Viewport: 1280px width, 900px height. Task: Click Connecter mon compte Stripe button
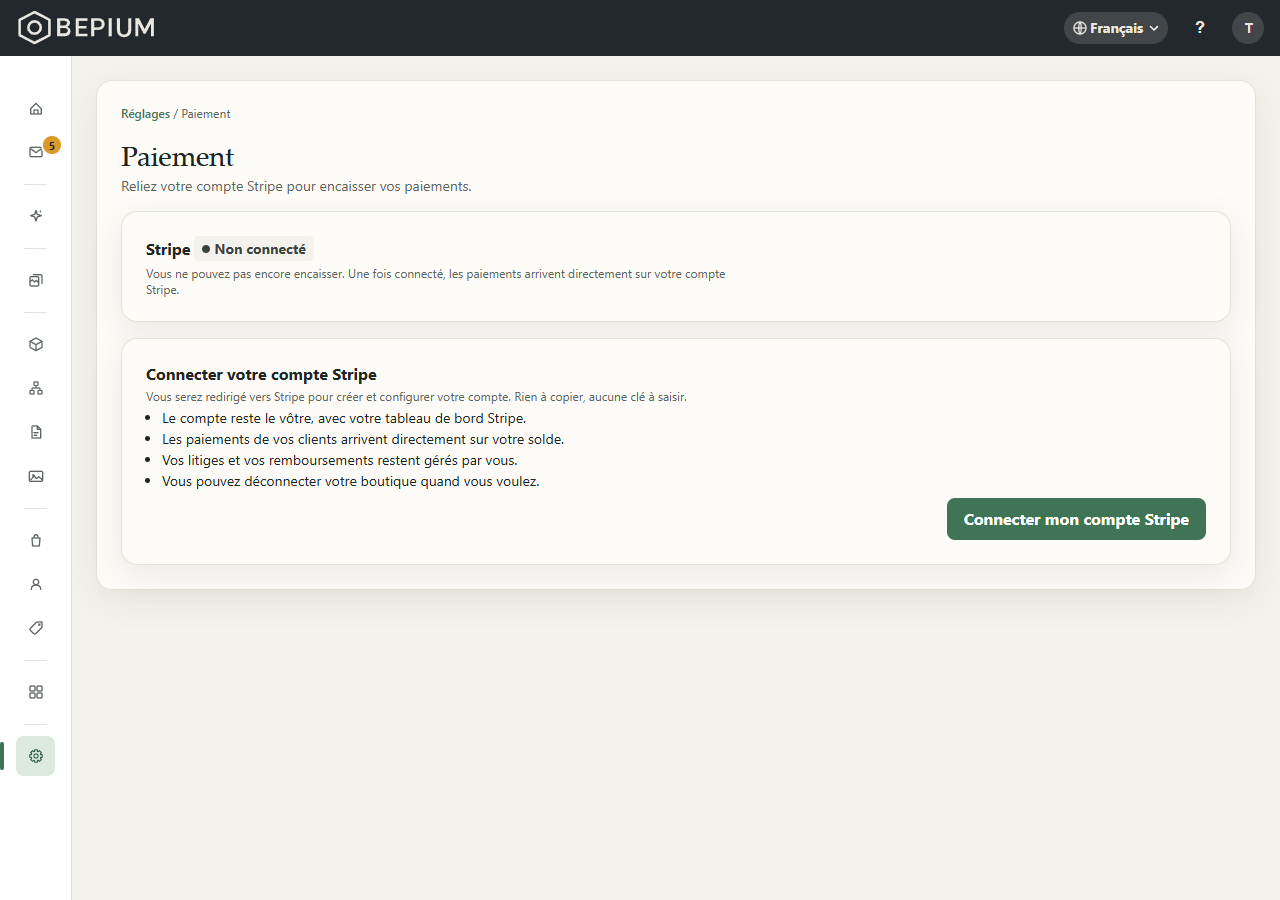click(x=1076, y=519)
